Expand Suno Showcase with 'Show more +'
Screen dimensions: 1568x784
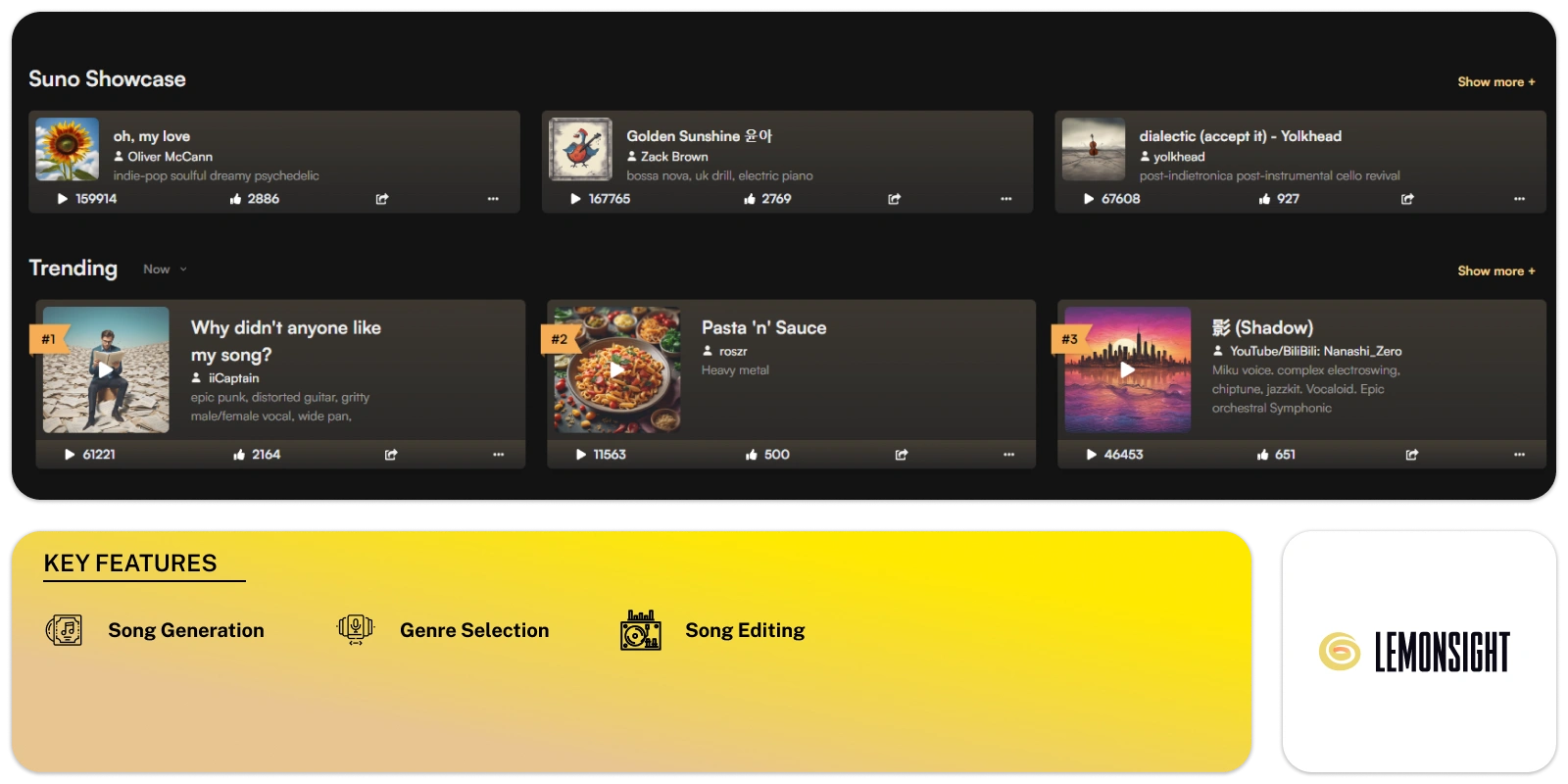coord(1495,82)
